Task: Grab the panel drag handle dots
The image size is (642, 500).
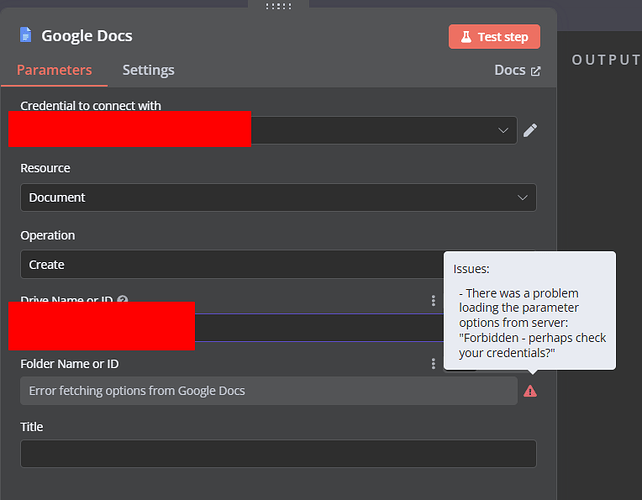Action: pos(278,6)
